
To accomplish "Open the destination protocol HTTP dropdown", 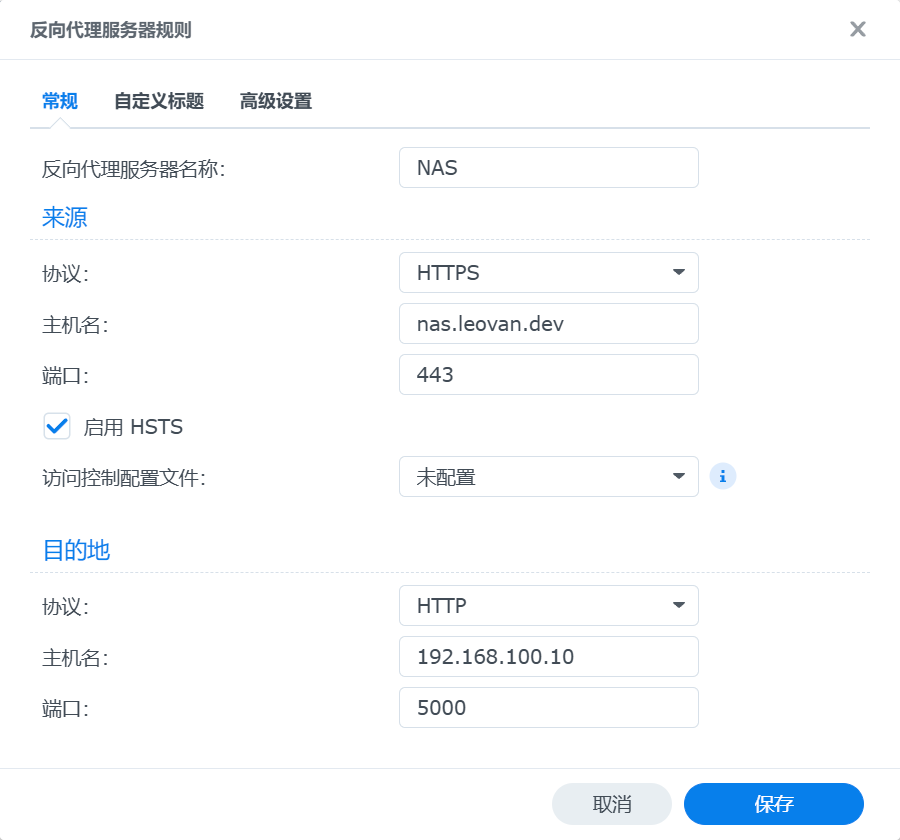I will (548, 605).
